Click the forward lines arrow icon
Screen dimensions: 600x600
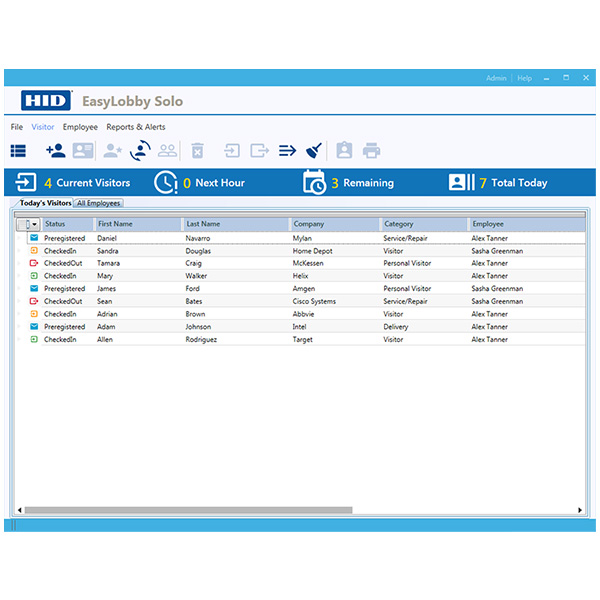(x=287, y=151)
